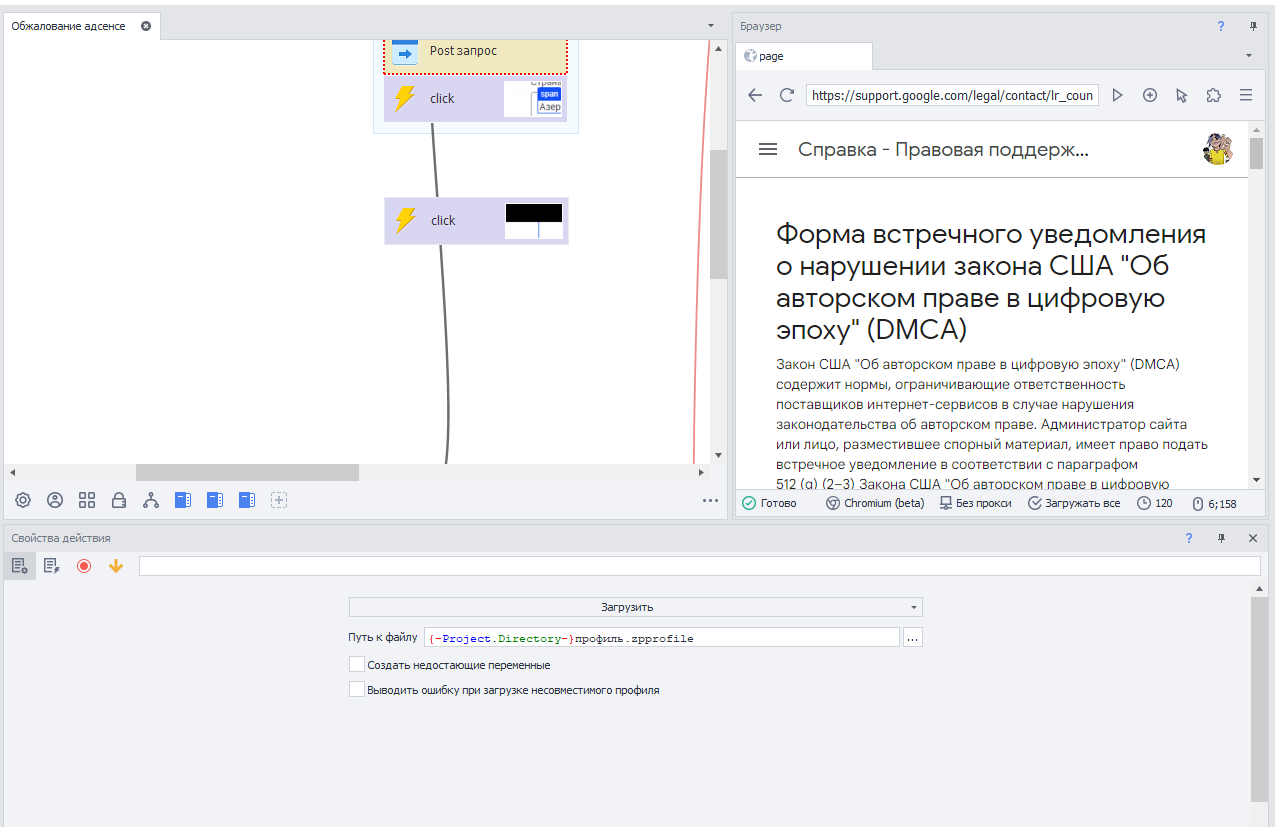Open Google help page hamburger menu

[768, 149]
